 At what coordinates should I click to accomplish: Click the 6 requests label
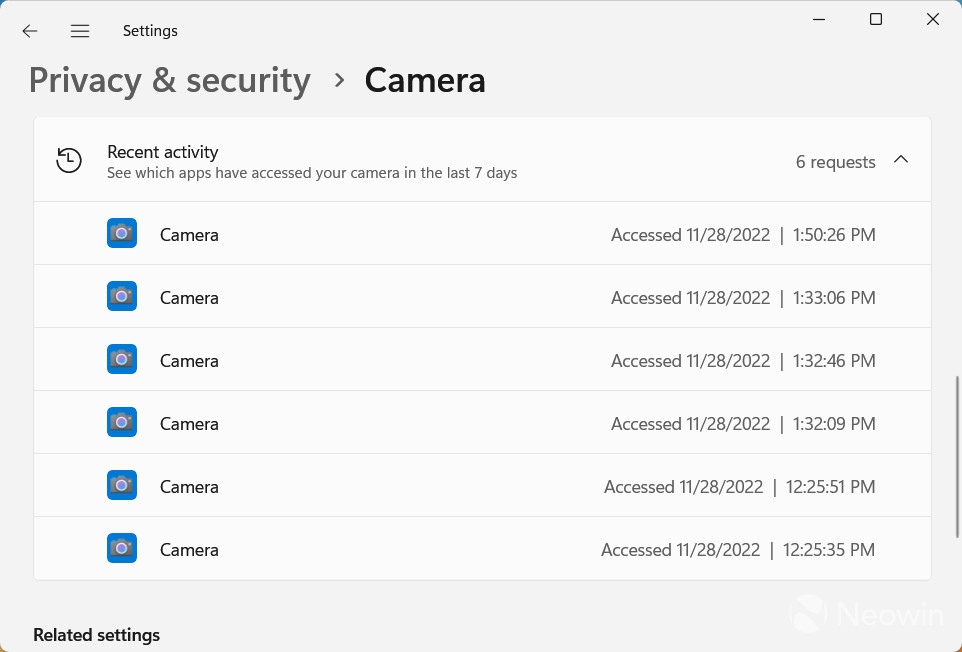point(835,162)
